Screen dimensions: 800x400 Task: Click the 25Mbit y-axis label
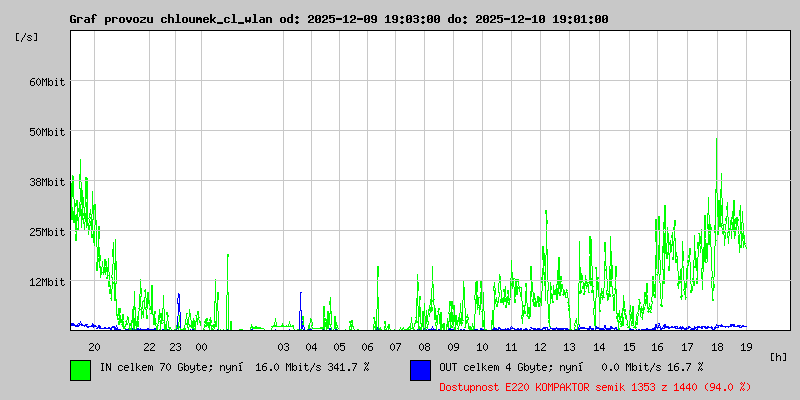[46, 232]
